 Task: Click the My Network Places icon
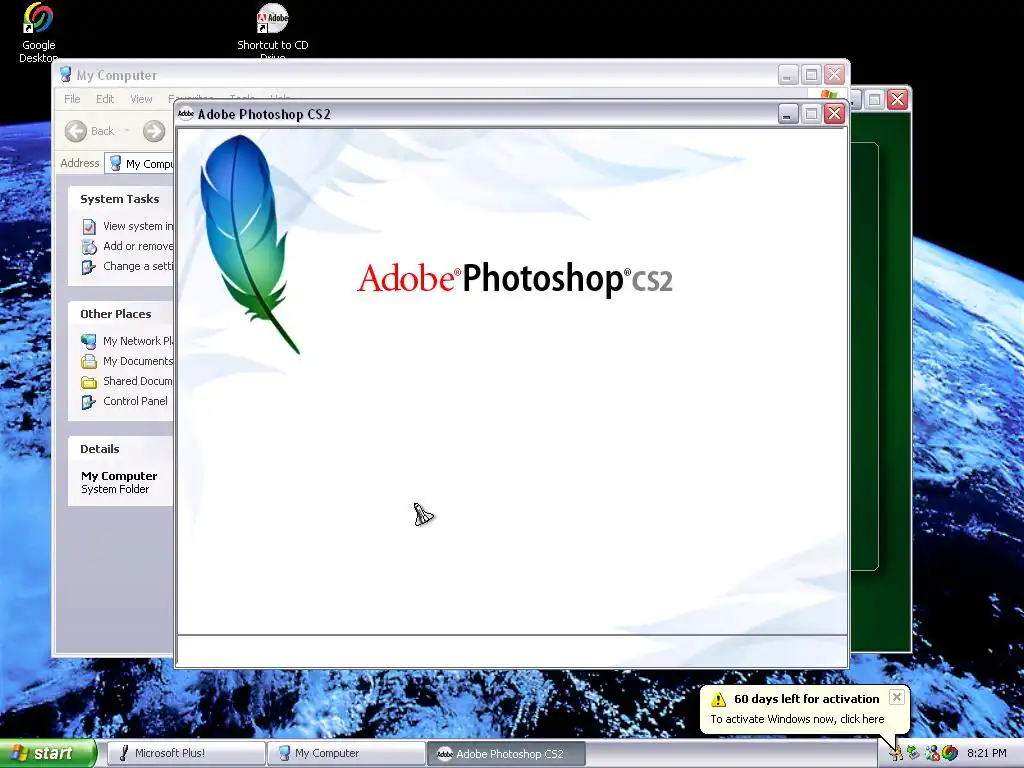pyautogui.click(x=89, y=342)
